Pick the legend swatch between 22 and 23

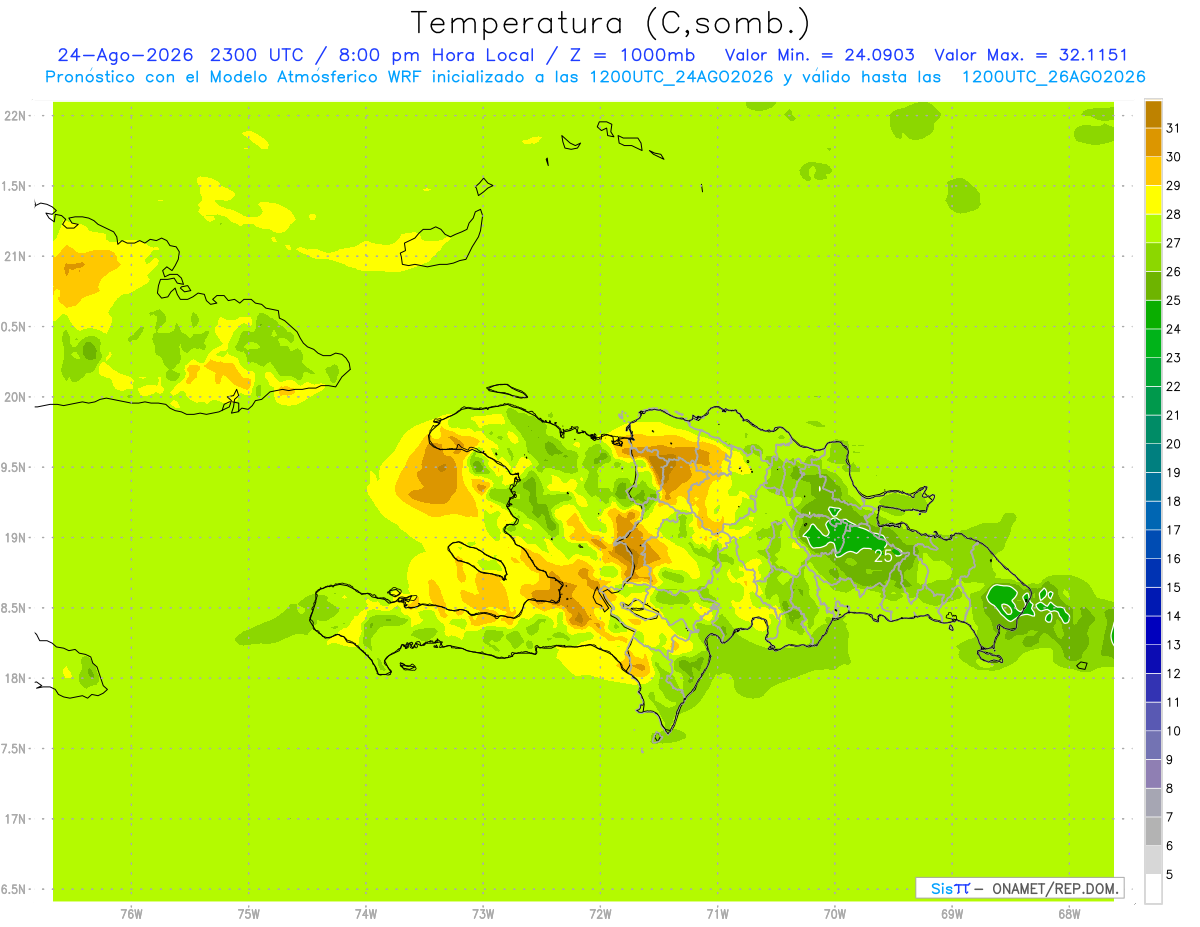point(1153,372)
